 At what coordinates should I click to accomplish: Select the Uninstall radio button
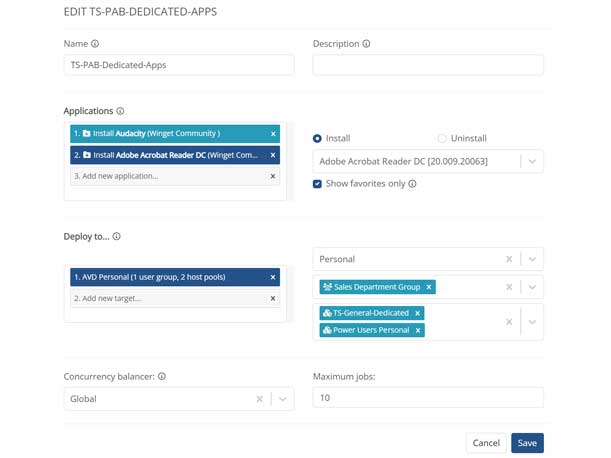[442, 139]
